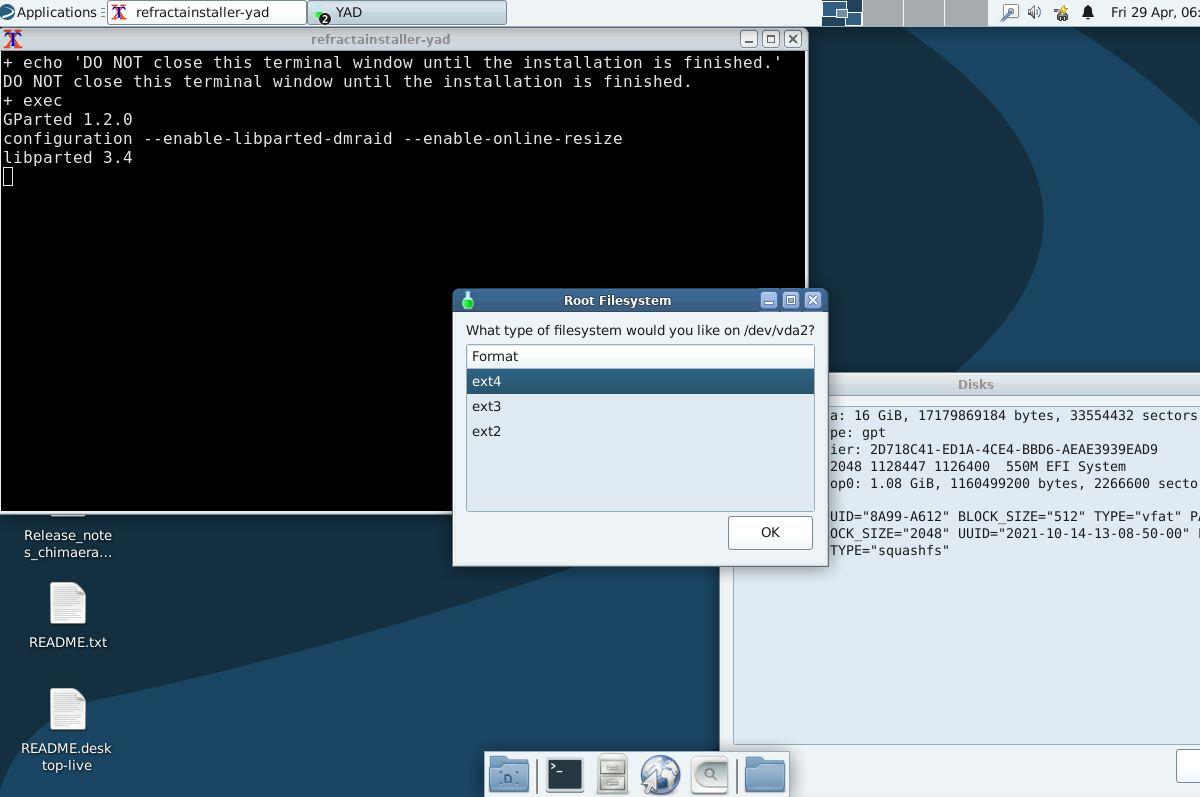Click the screen lock tray icon
Viewport: 1200px width, 797px height.
1010,12
